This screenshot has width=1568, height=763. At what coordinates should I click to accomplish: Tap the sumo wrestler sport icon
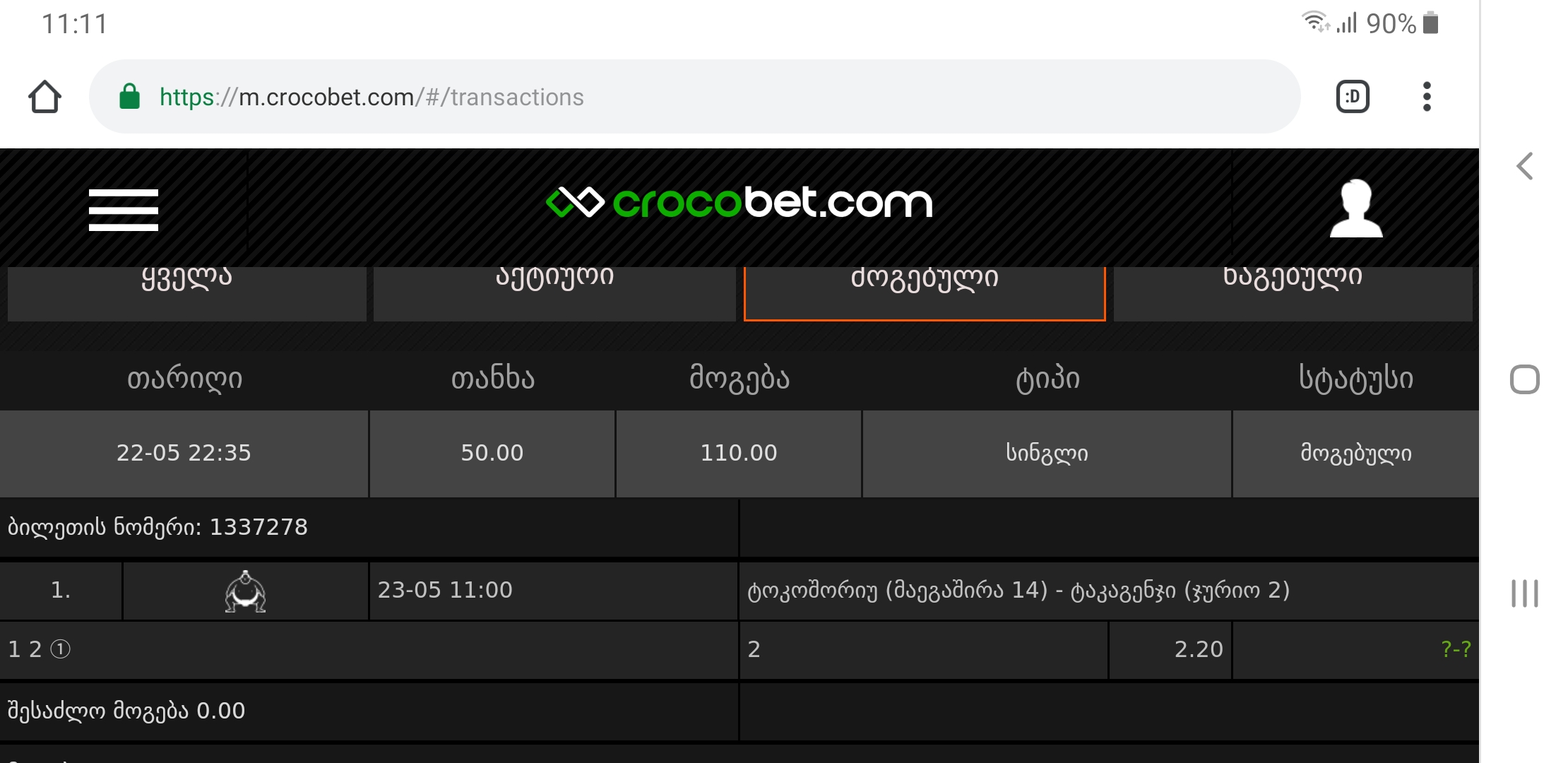coord(245,591)
